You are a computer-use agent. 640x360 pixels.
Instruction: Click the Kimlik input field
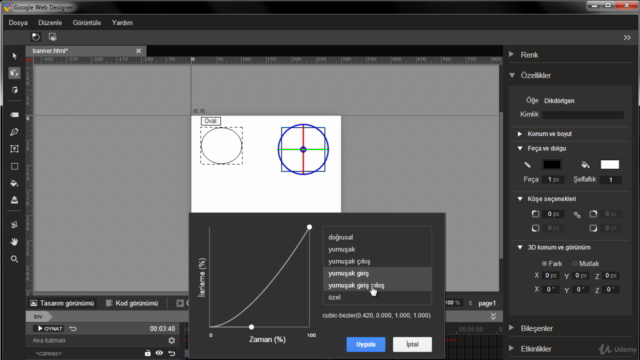[x=583, y=115]
